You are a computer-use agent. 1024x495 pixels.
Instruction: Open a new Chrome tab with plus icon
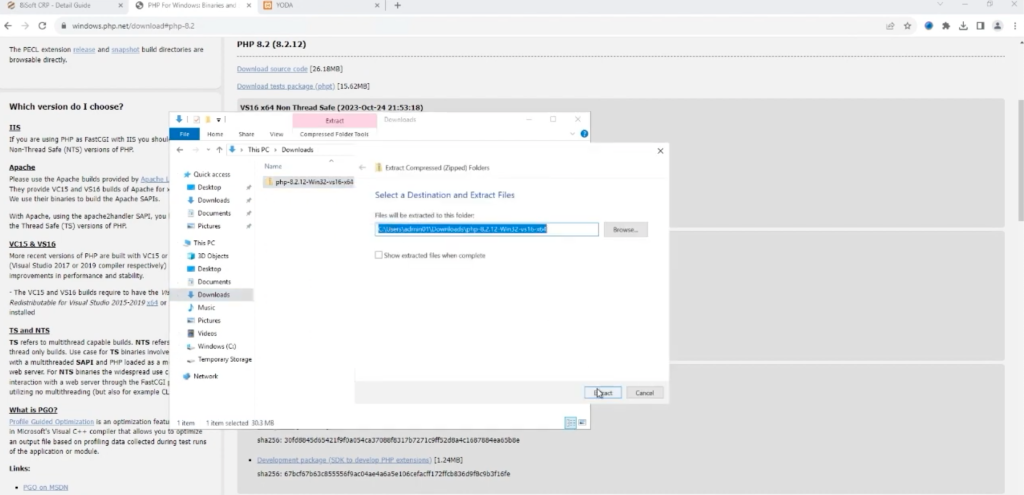(397, 5)
